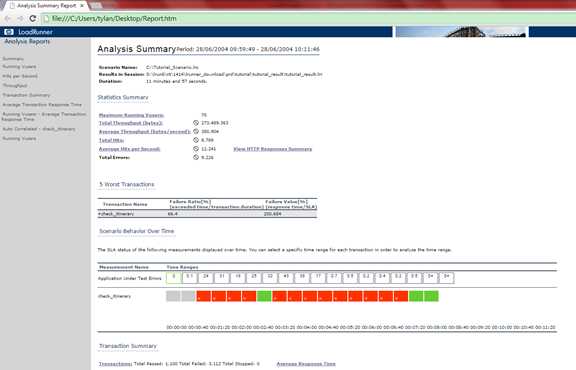Click the SLA icon beside Total Errors
This screenshot has width=576, height=370.
point(196,157)
